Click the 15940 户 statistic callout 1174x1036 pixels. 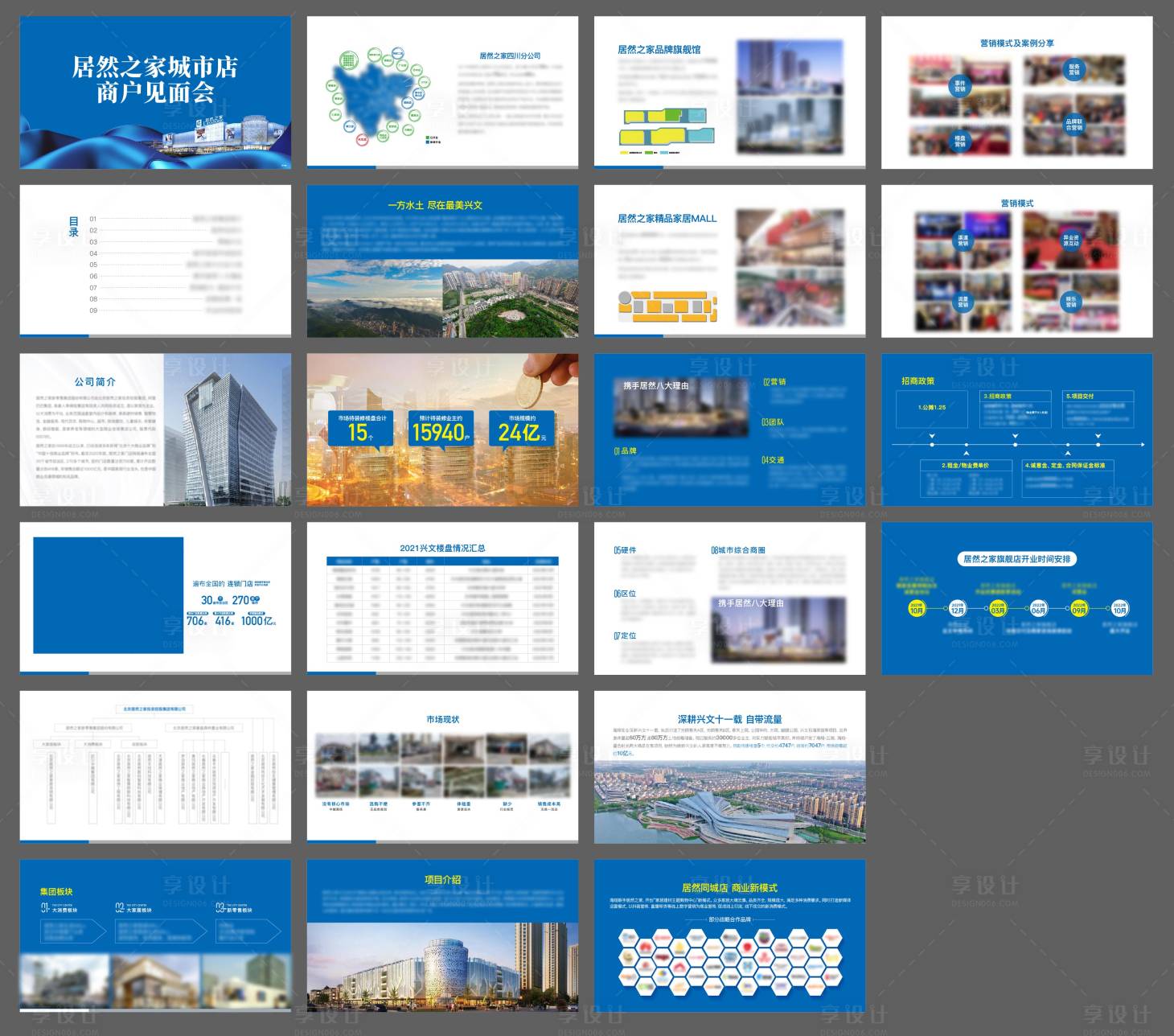click(441, 429)
